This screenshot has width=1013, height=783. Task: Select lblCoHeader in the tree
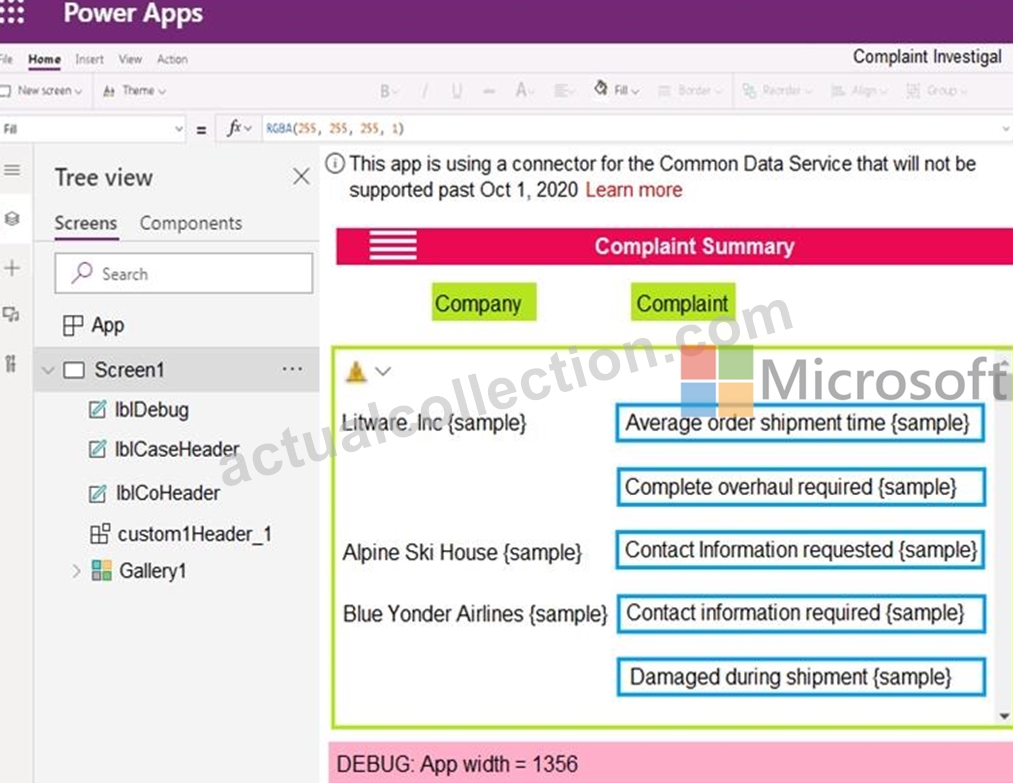[x=167, y=494]
